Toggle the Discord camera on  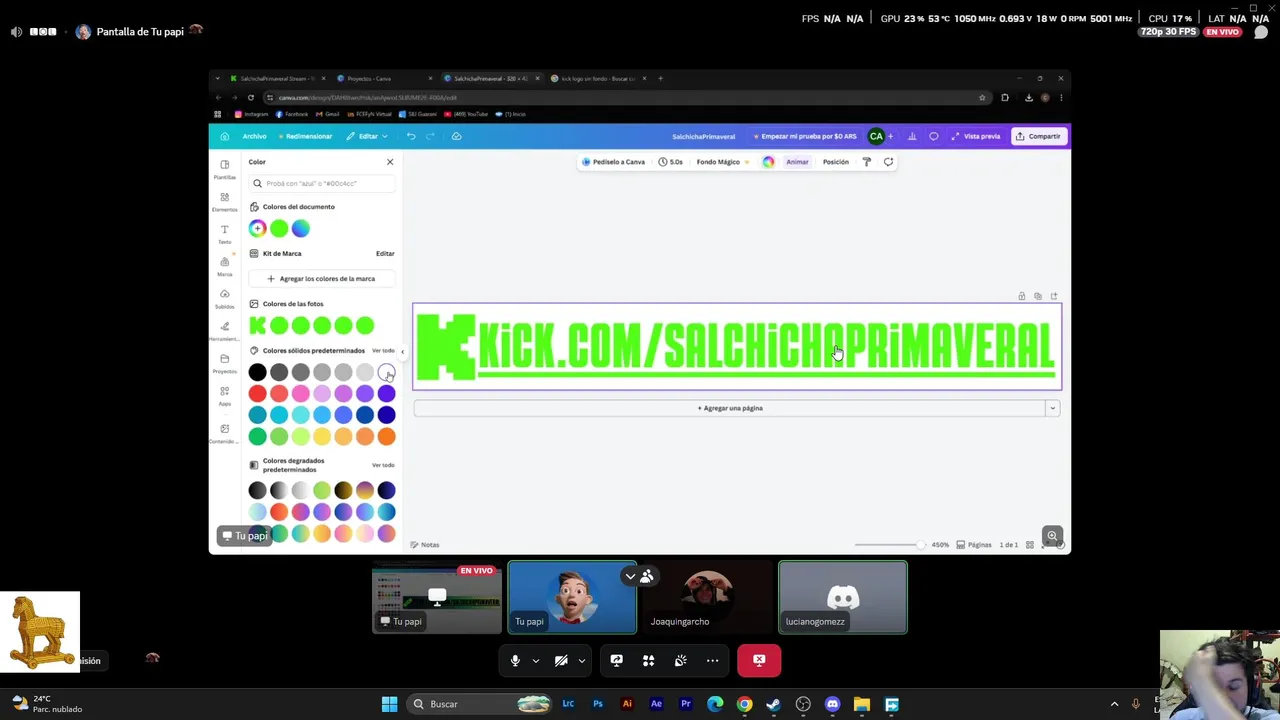coord(561,660)
